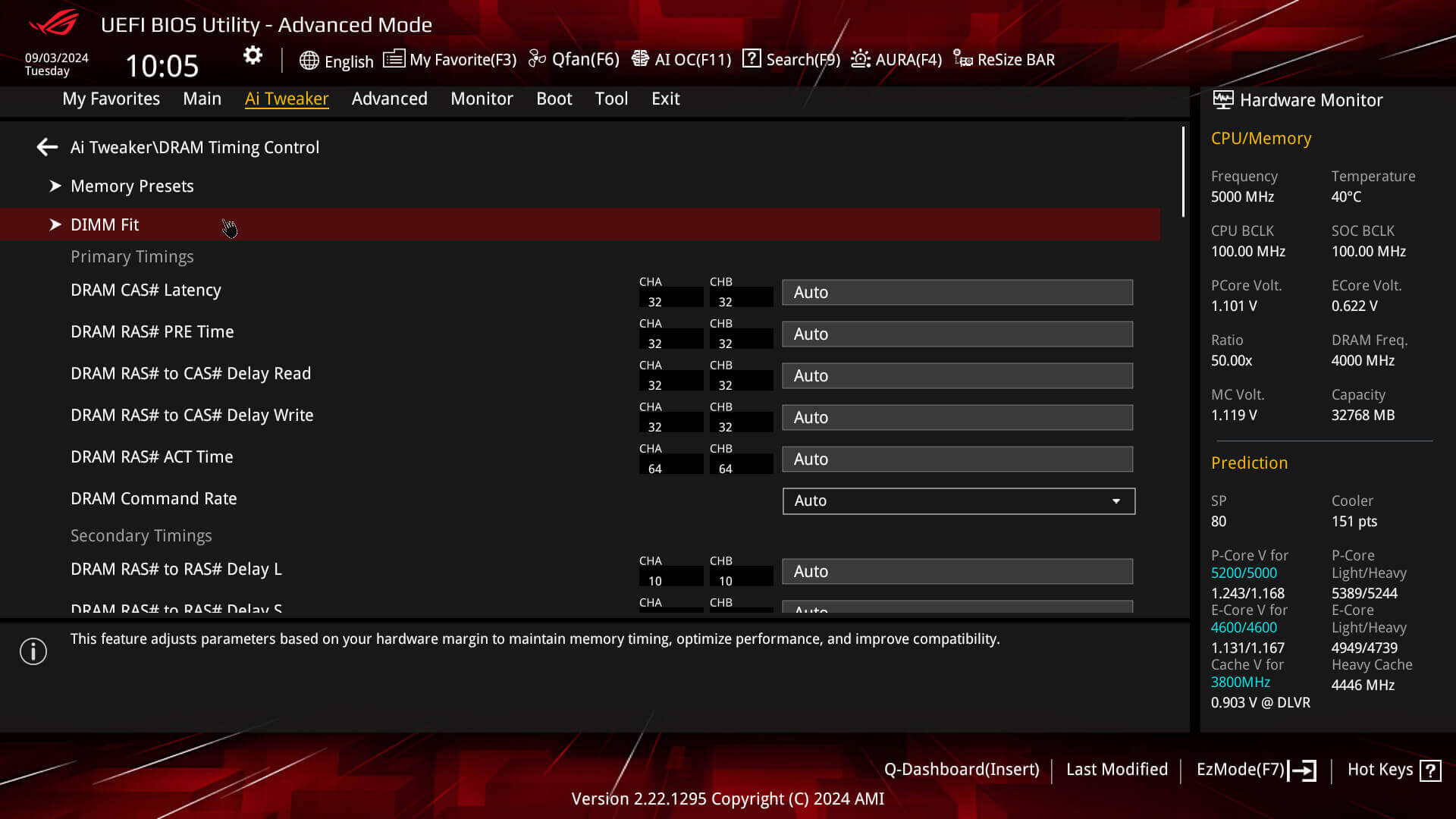Expand the DIMM Fit section
The height and width of the screenshot is (819, 1456).
coord(55,223)
